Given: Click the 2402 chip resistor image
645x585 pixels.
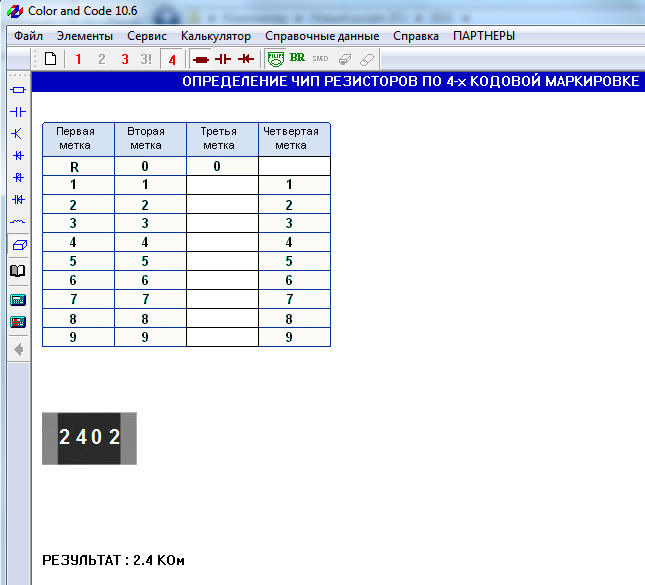Looking at the screenshot, I should click(89, 439).
